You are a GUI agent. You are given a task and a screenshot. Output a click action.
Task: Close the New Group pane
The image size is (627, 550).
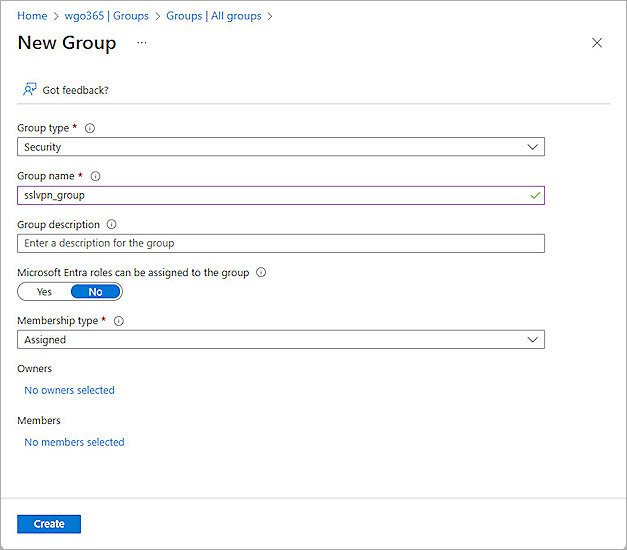597,43
